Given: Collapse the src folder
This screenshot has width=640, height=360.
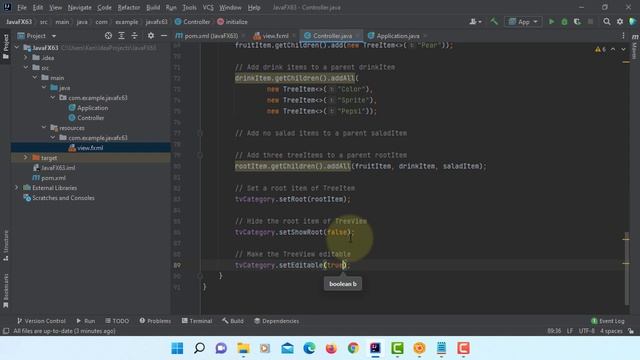Looking at the screenshot, I should pos(26,67).
